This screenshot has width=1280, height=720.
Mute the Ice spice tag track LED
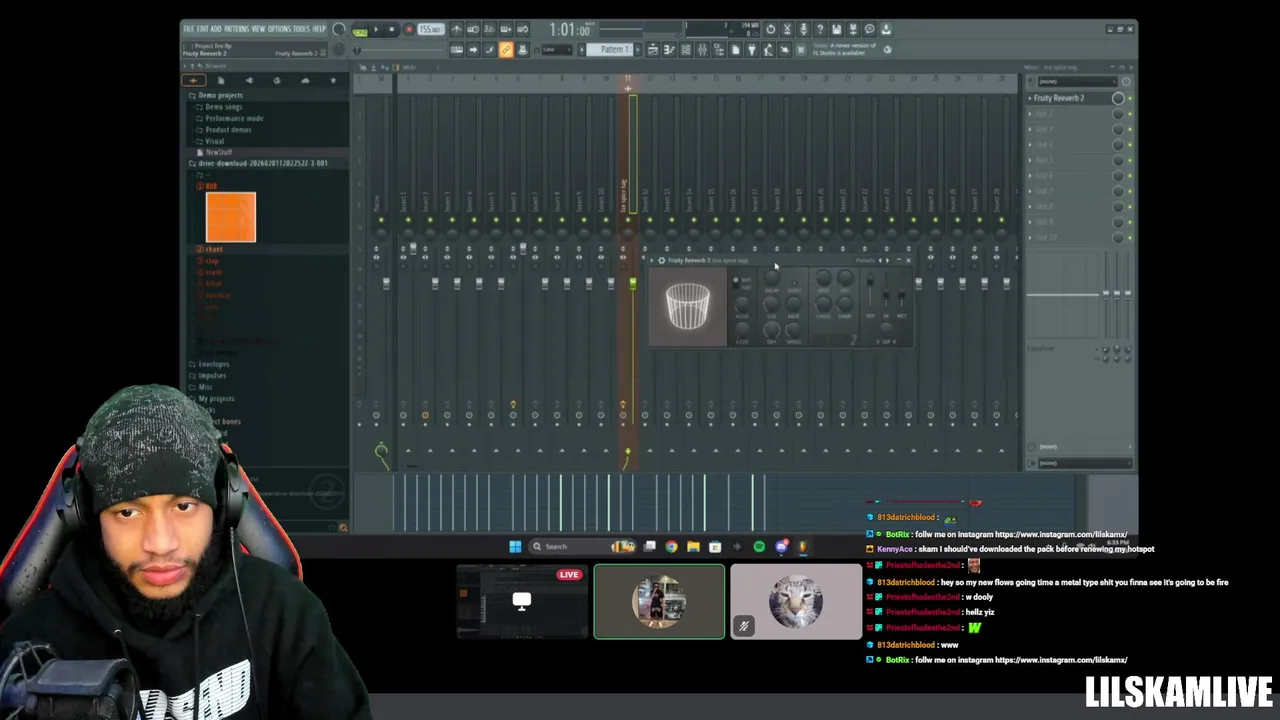(628, 220)
